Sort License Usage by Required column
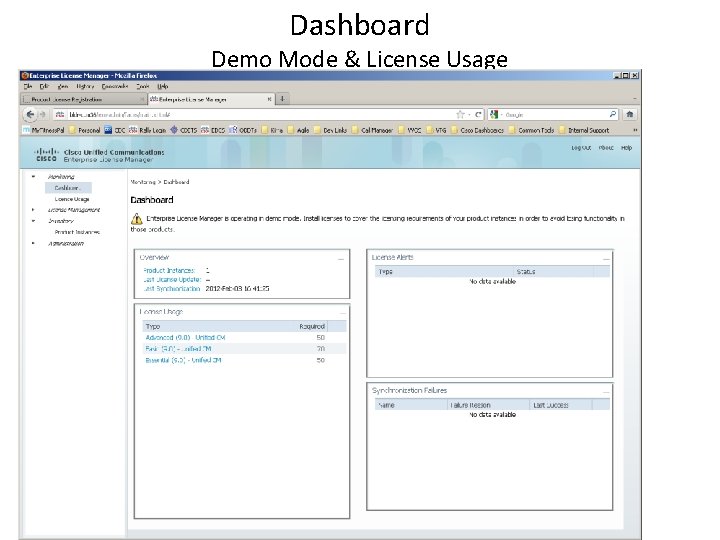Screen dimensions: 720x540 pyautogui.click(x=312, y=326)
